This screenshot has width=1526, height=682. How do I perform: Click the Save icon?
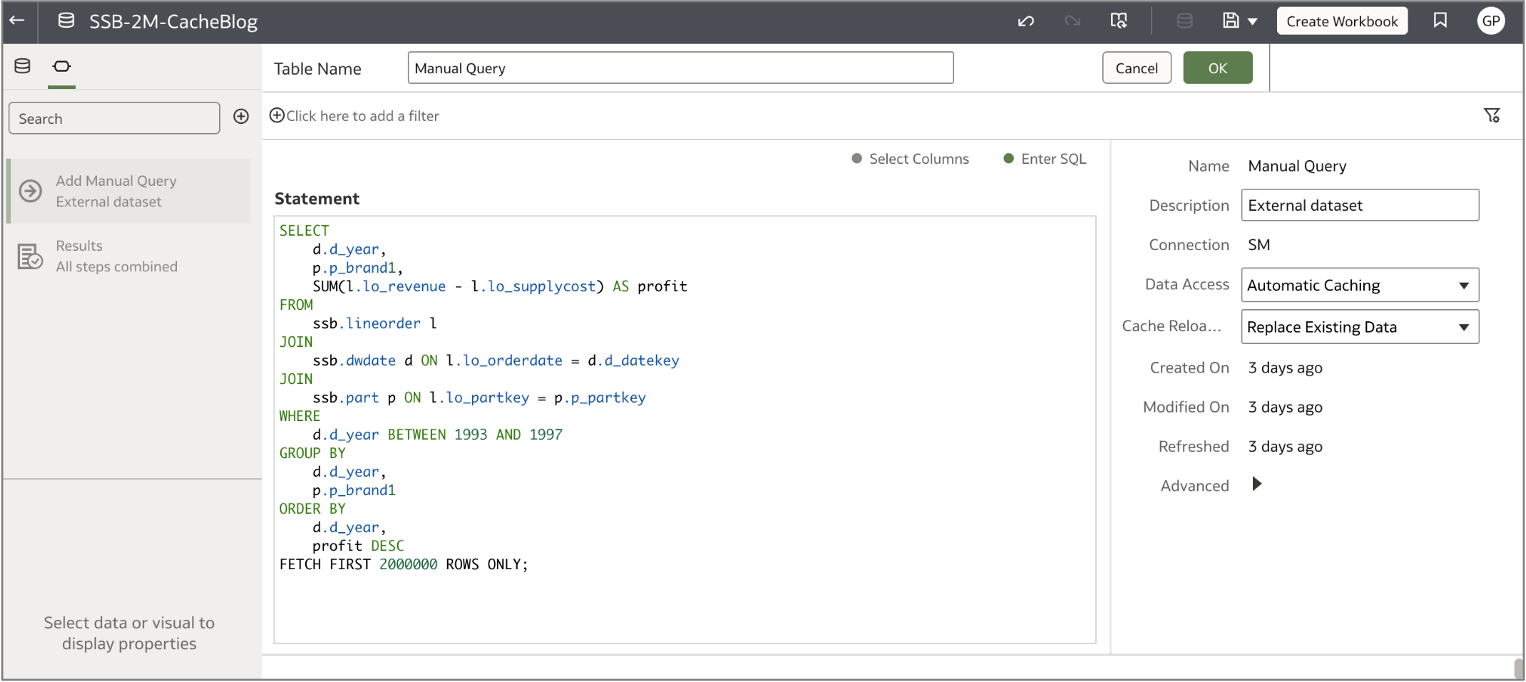[1231, 20]
